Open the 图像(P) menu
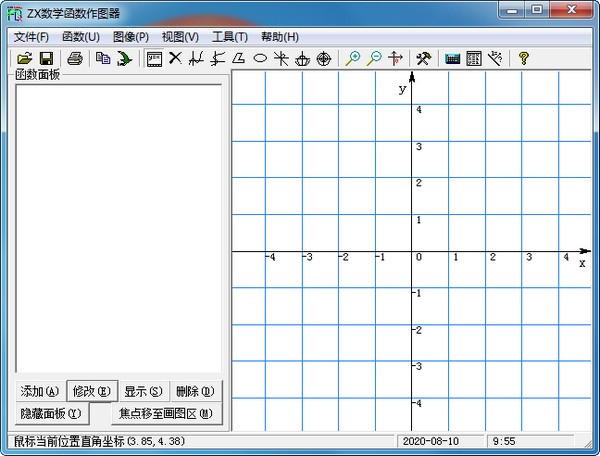This screenshot has width=600, height=456. coord(131,37)
